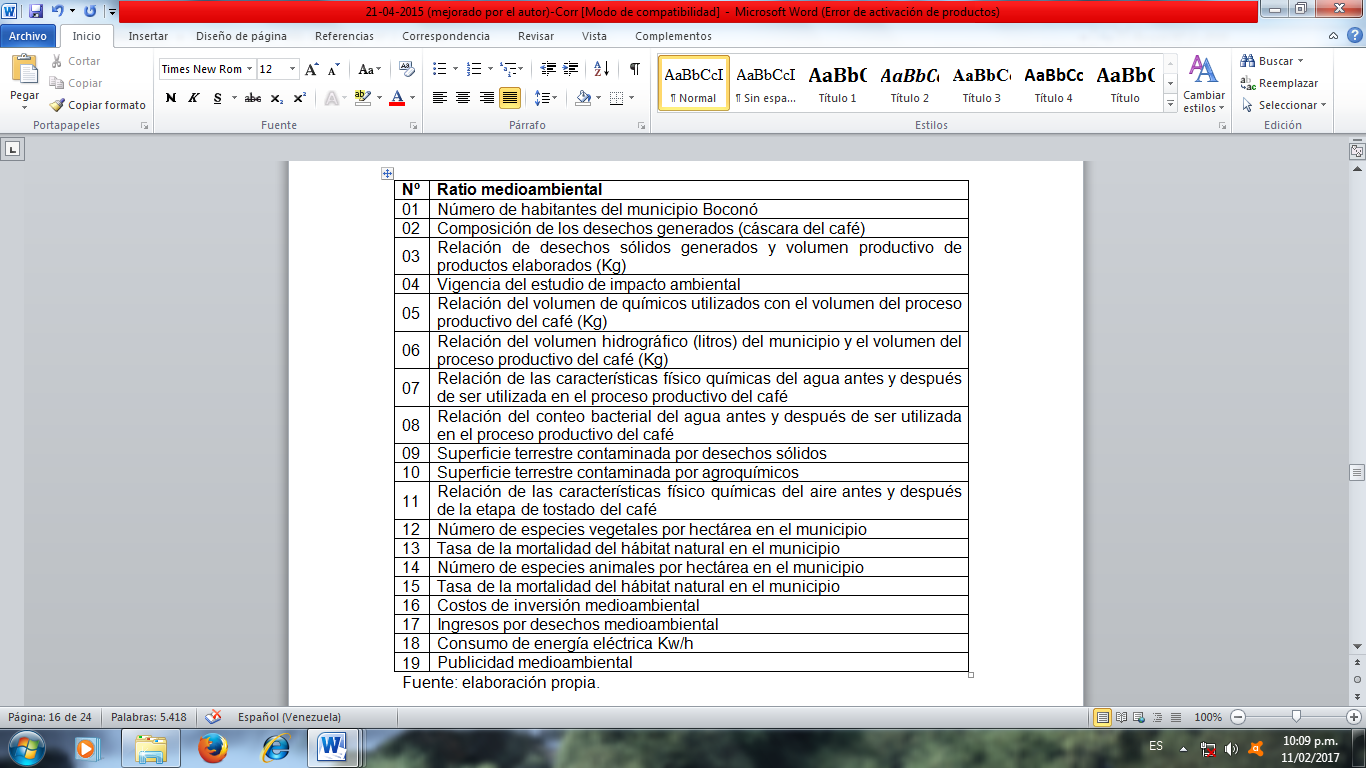
Task: Toggle show paragraph marks (¶)
Action: point(634,69)
